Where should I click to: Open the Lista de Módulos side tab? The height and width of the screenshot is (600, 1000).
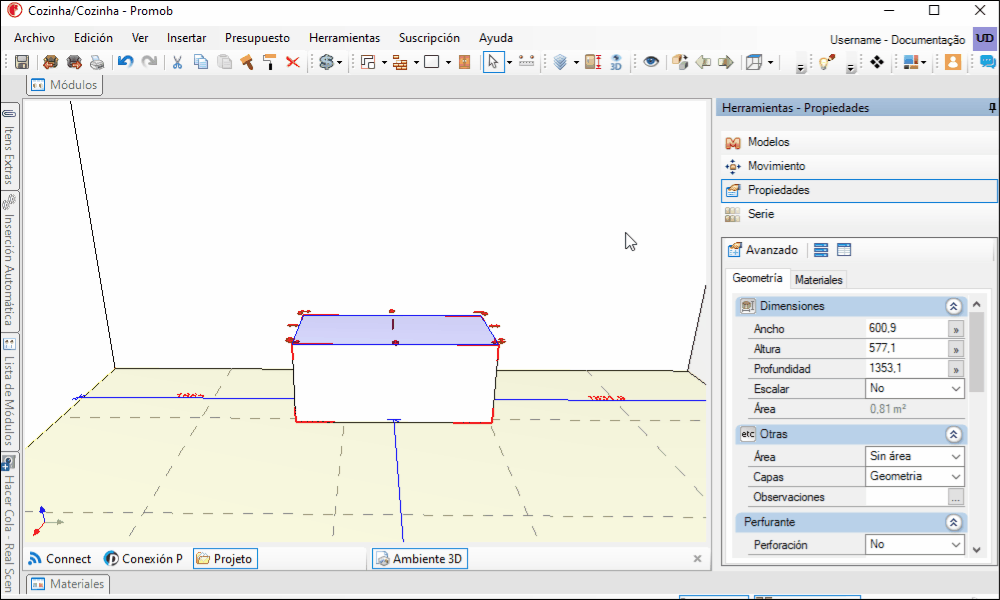[10, 391]
